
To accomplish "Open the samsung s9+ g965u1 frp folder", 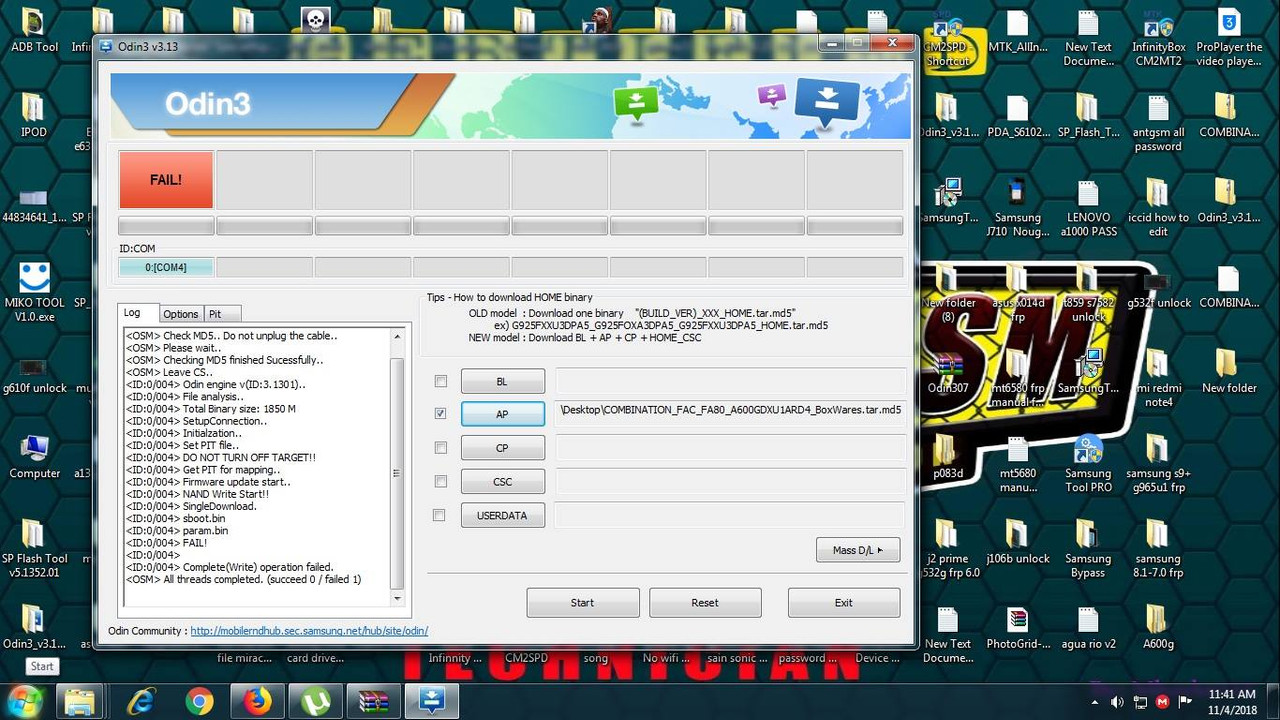I will (1158, 464).
